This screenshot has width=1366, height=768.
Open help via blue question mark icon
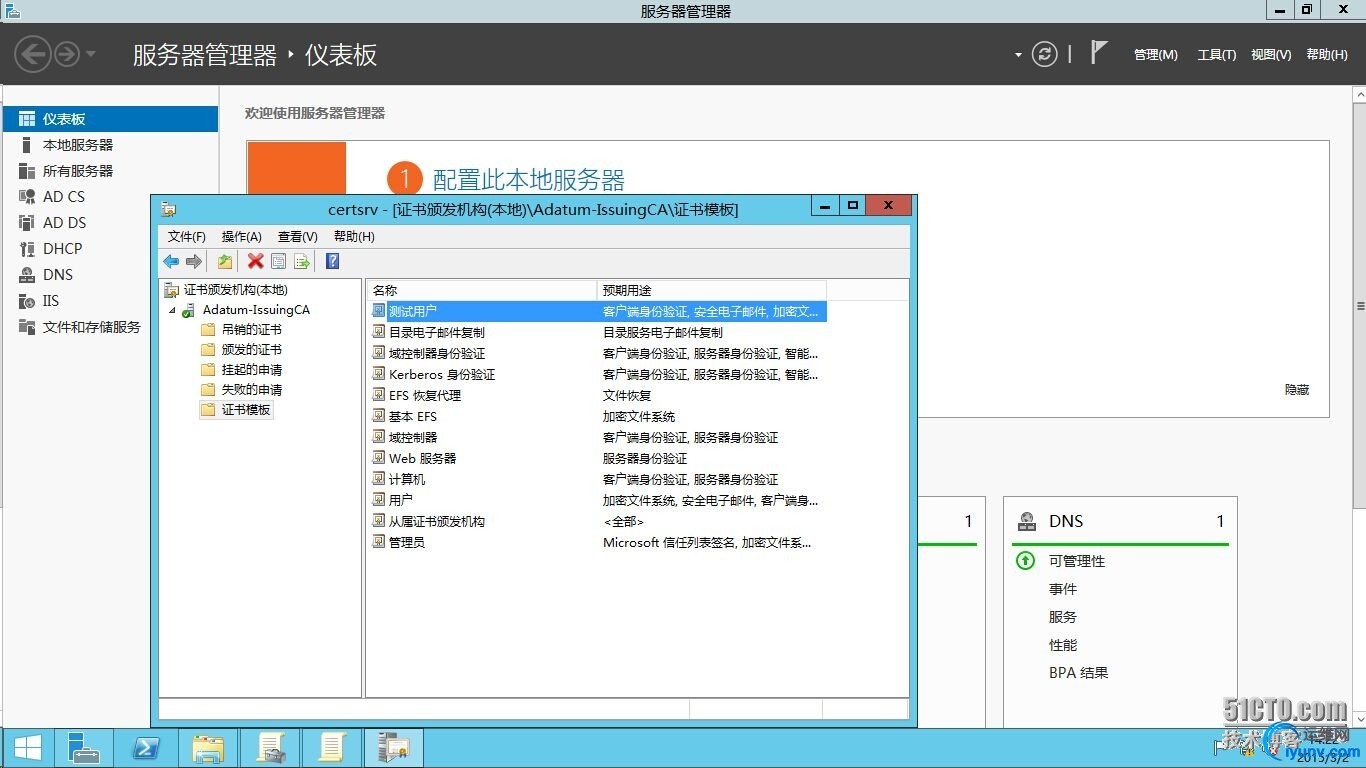point(333,261)
